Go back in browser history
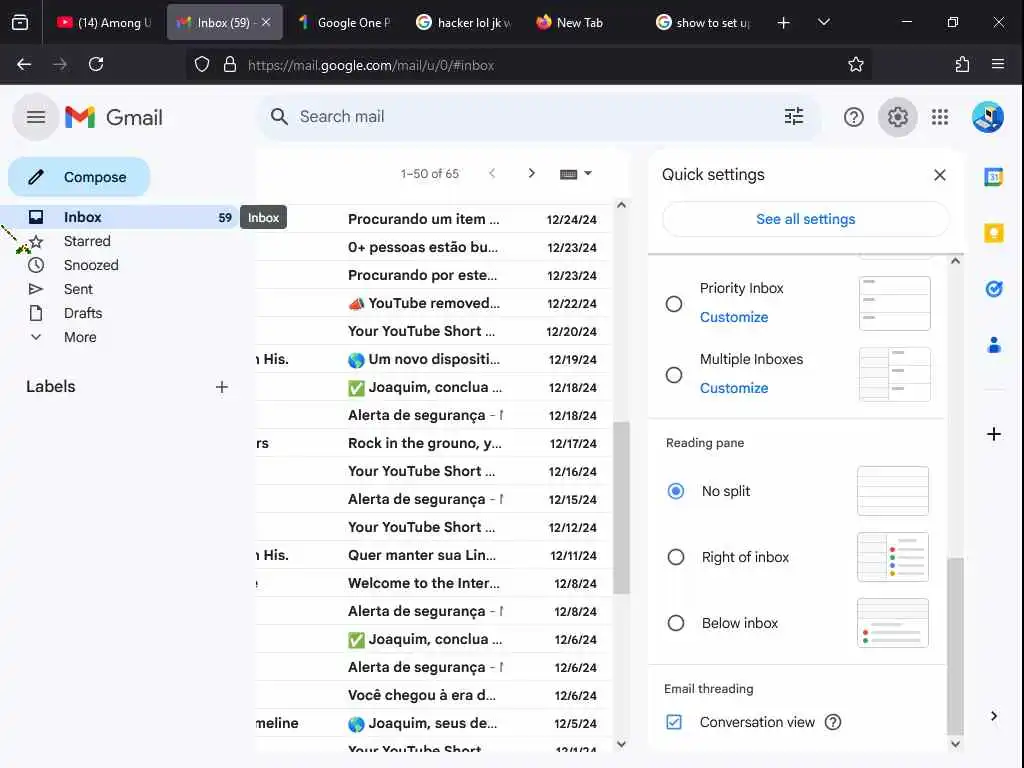 coord(24,64)
